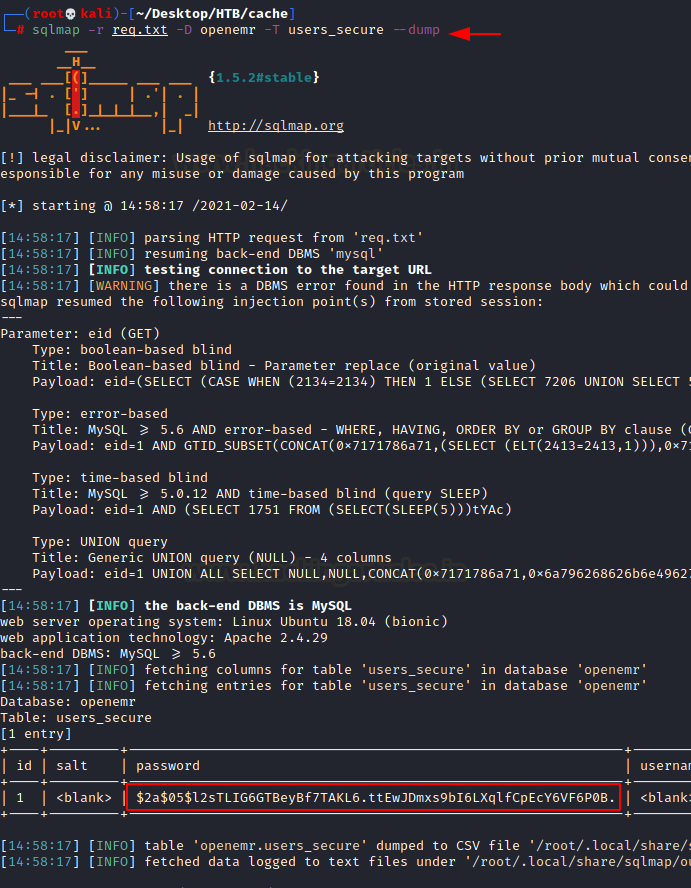
Task: Click the 'id' value 1 cell
Action: 20,798
